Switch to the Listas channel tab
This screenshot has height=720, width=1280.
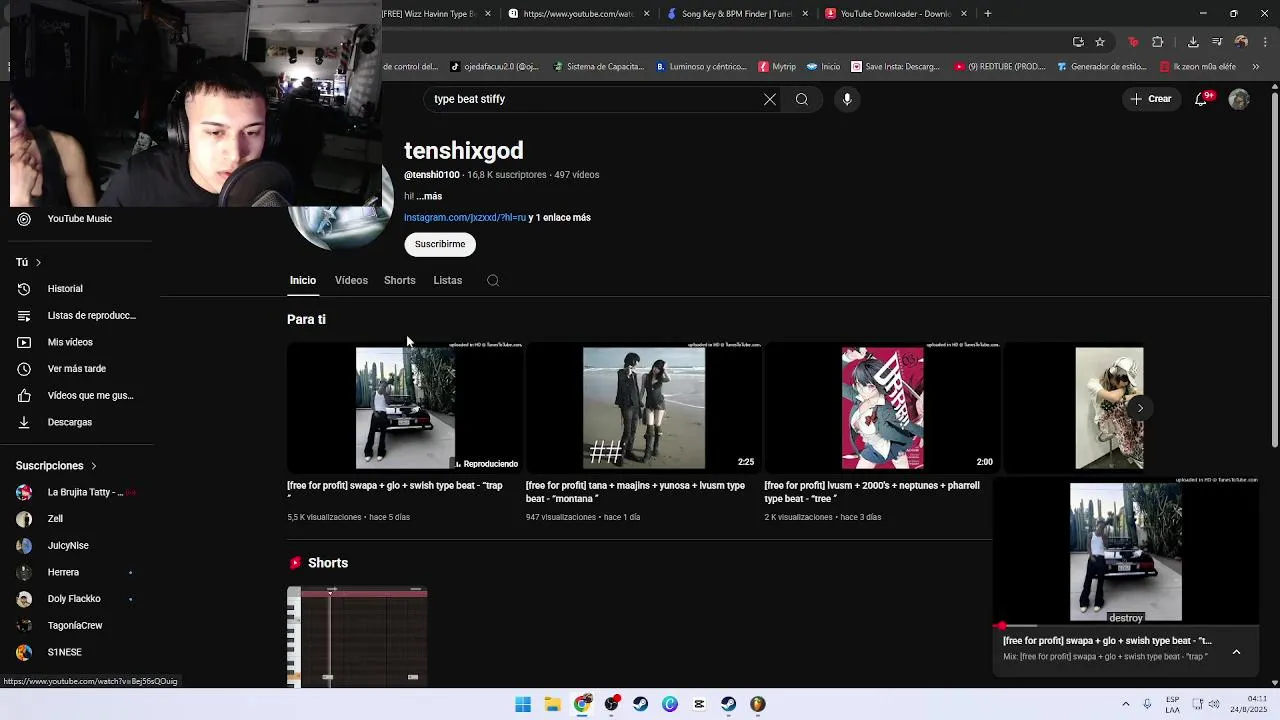click(448, 280)
